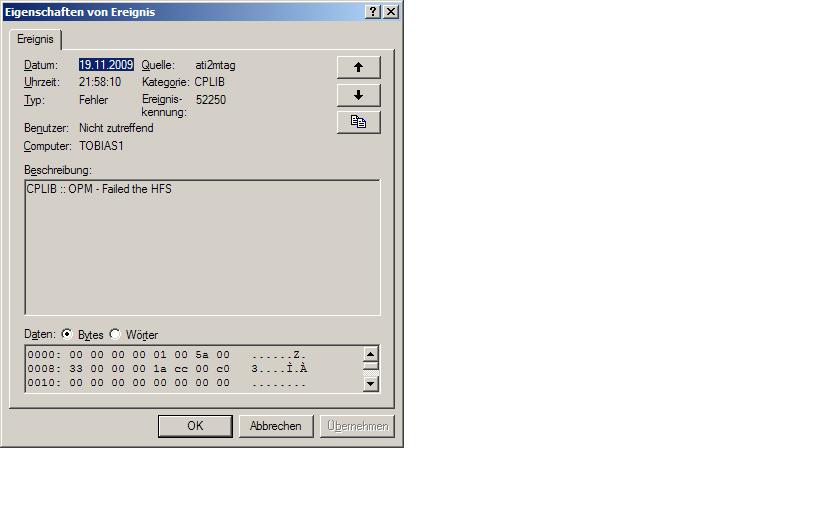Click the data scrollbar thumb

(371, 366)
